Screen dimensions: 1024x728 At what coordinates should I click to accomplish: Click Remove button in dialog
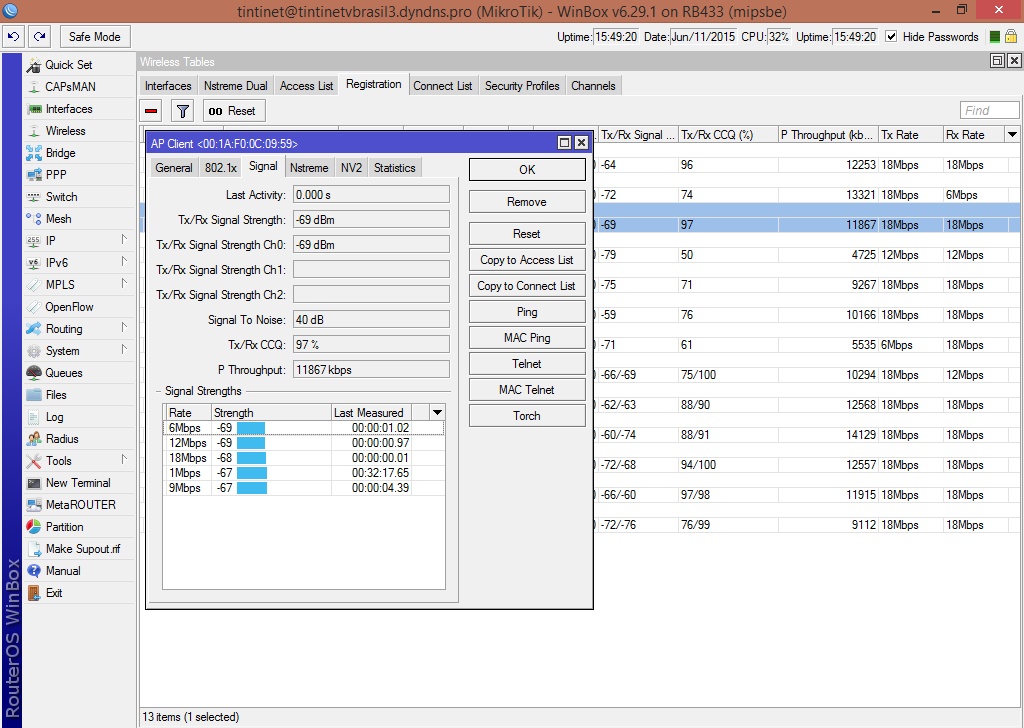[527, 202]
